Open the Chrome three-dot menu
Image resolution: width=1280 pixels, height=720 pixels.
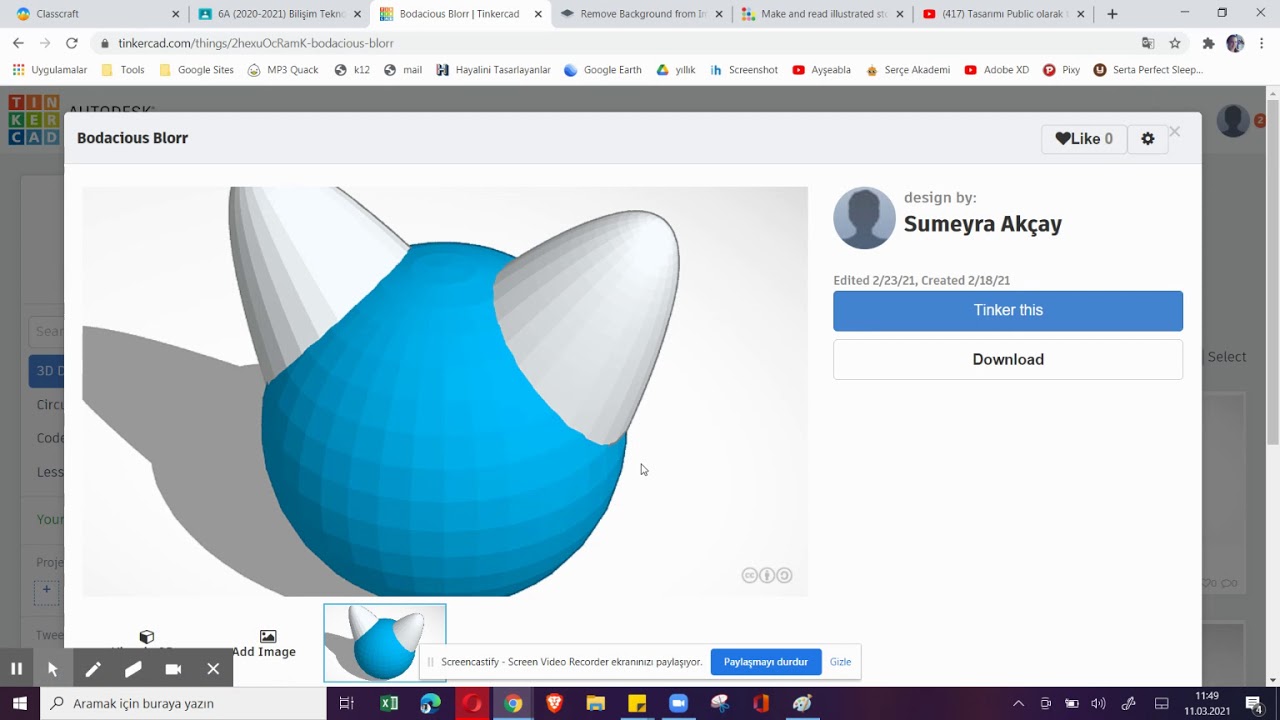click(1262, 43)
